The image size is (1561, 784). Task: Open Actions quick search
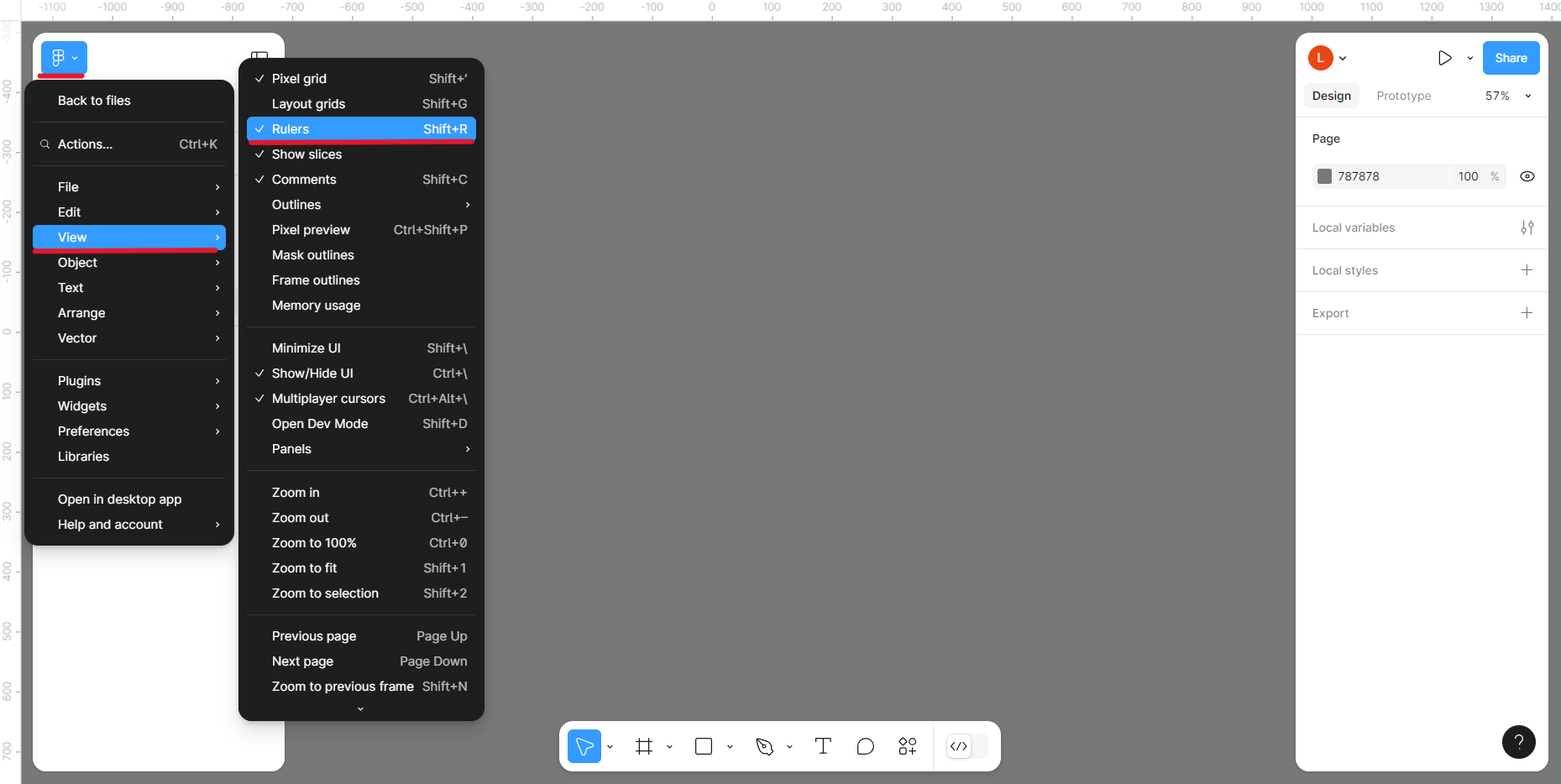129,144
